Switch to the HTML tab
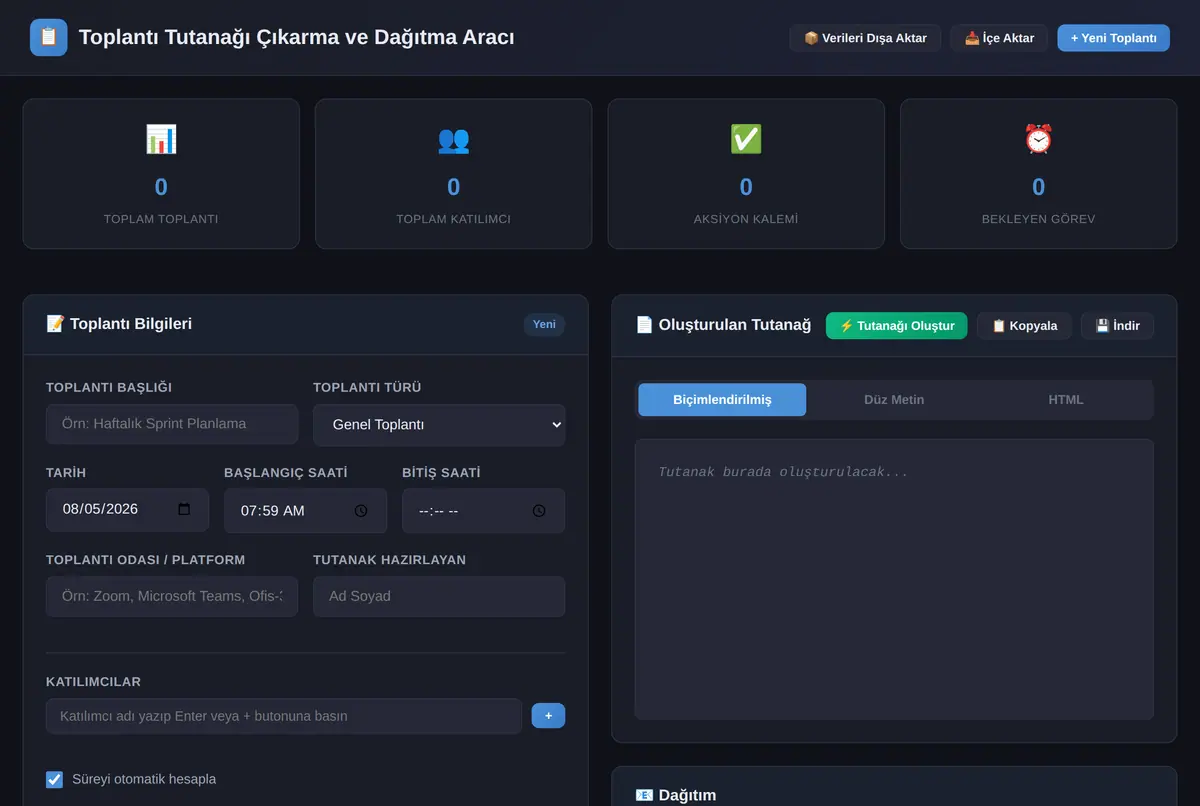Image resolution: width=1200 pixels, height=806 pixels. 1066,399
